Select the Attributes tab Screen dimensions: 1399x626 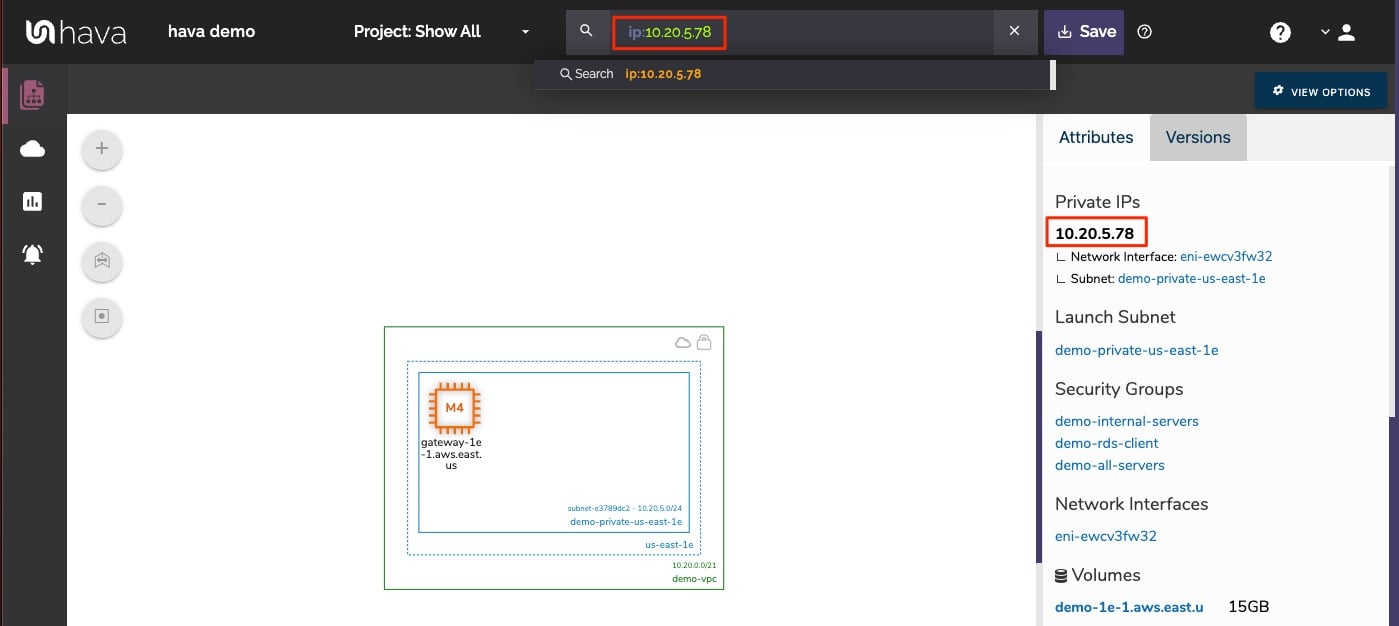click(1096, 137)
